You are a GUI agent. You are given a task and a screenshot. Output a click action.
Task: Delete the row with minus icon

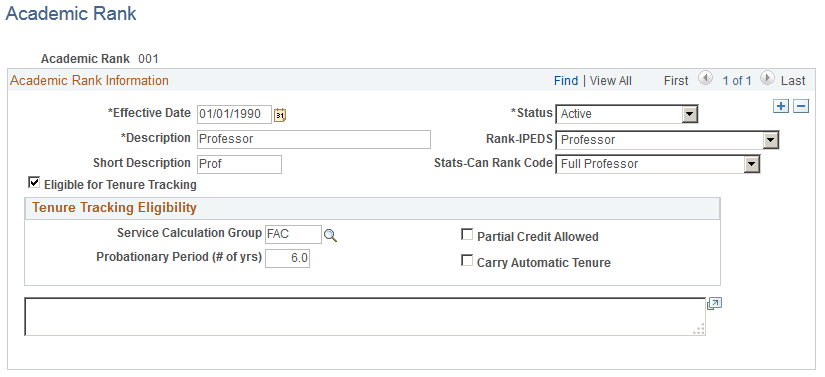(x=801, y=106)
